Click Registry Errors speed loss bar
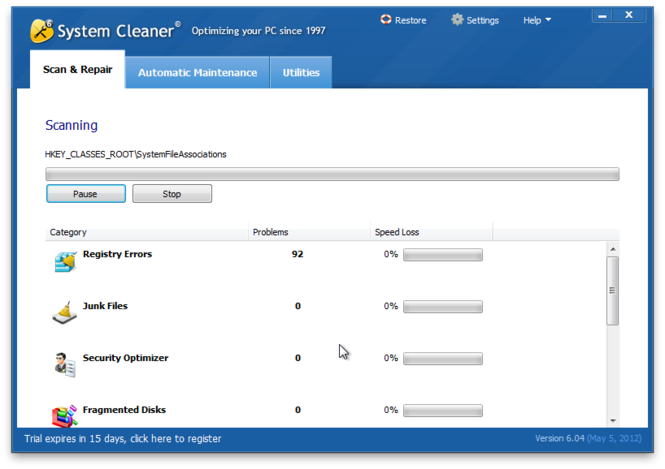The width and height of the screenshot is (665, 469). [443, 255]
